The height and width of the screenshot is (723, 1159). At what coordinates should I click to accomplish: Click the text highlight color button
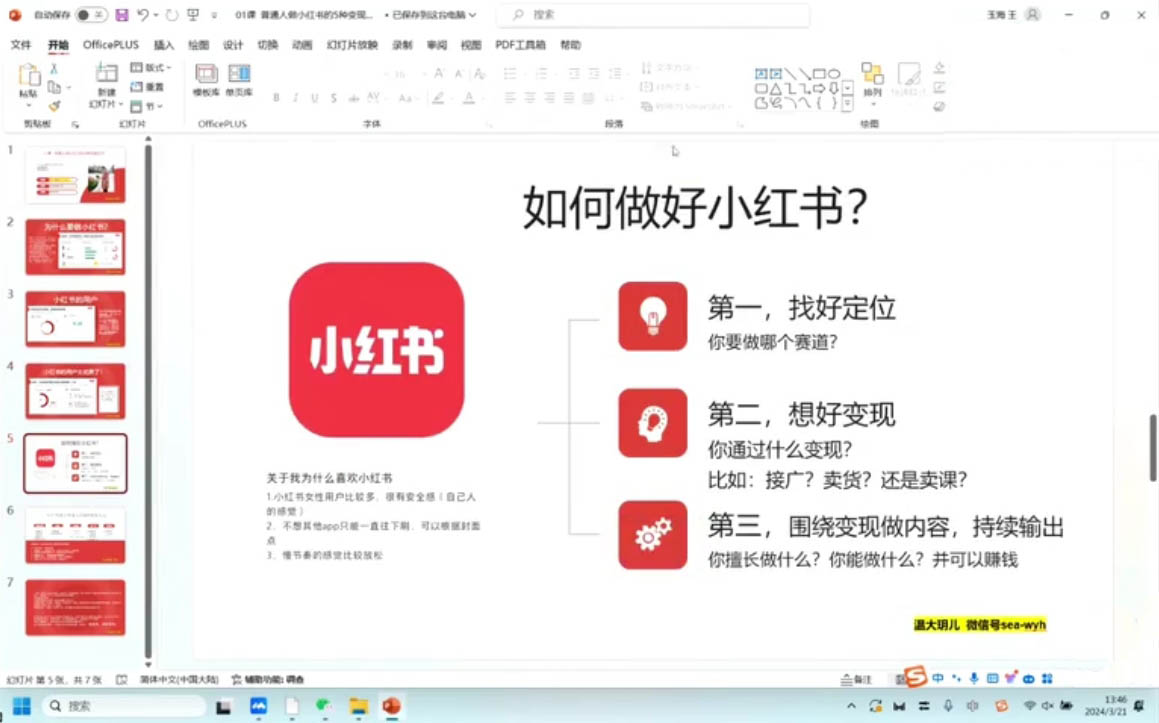(438, 98)
